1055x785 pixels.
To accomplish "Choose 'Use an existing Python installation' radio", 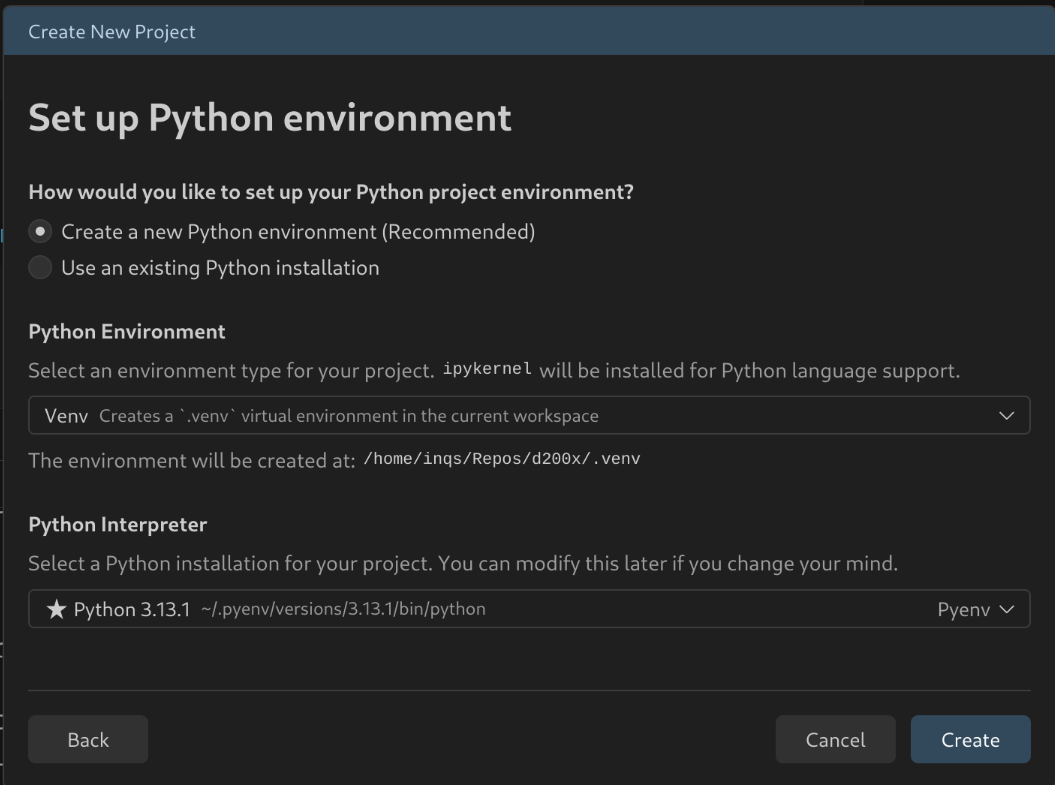I will pyautogui.click(x=40, y=268).
